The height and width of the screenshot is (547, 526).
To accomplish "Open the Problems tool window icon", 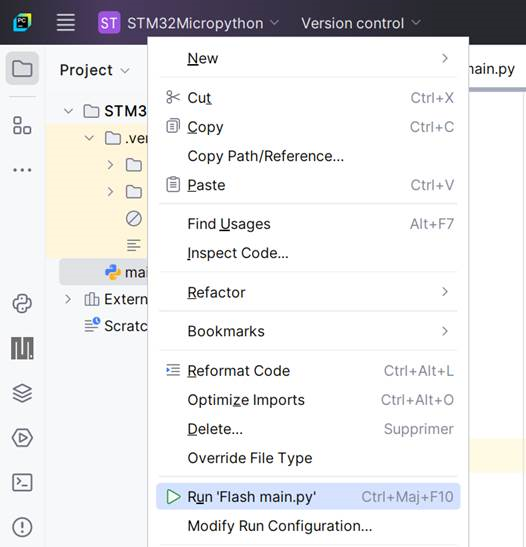I will pos(22,527).
